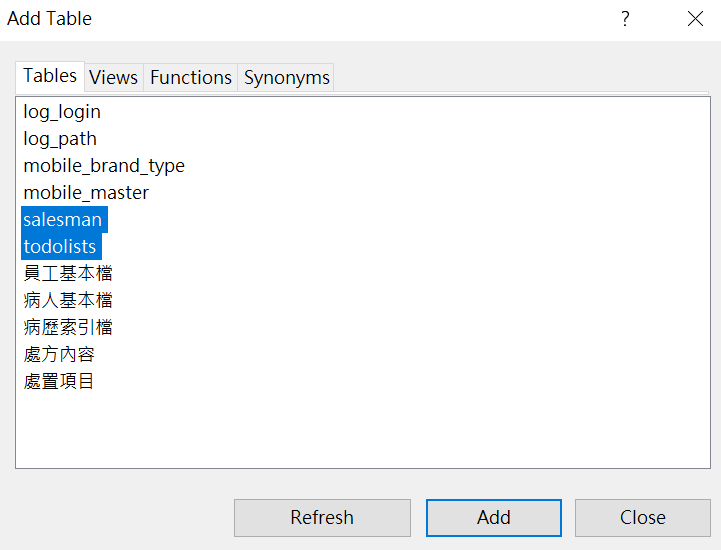The image size is (721, 550).
Task: Switch to the Tables tab
Action: click(x=50, y=76)
